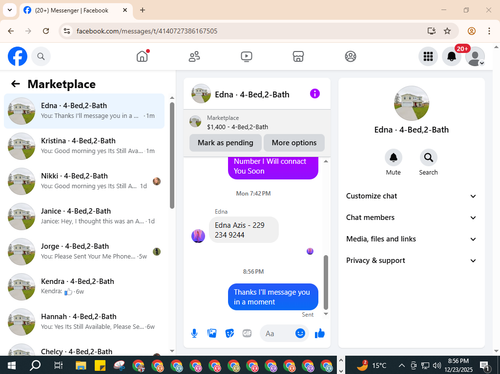
Task: Open Sticky Notes from the taskbar
Action: pyautogui.click(x=100, y=366)
